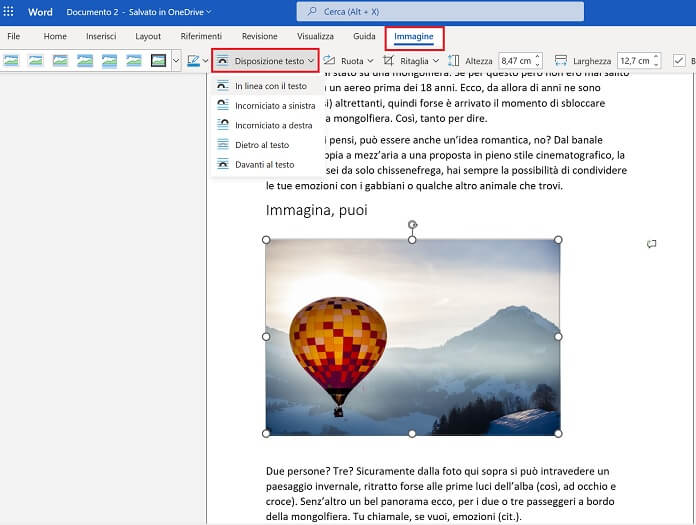Click the image rotation handle
Screen dimensions: 696x525
pyautogui.click(x=412, y=225)
